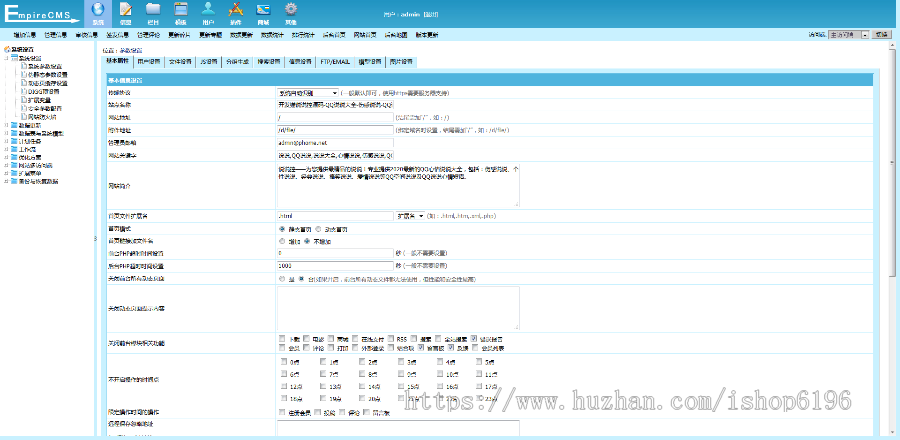
Task: Click the site description textarea
Action: [398, 185]
